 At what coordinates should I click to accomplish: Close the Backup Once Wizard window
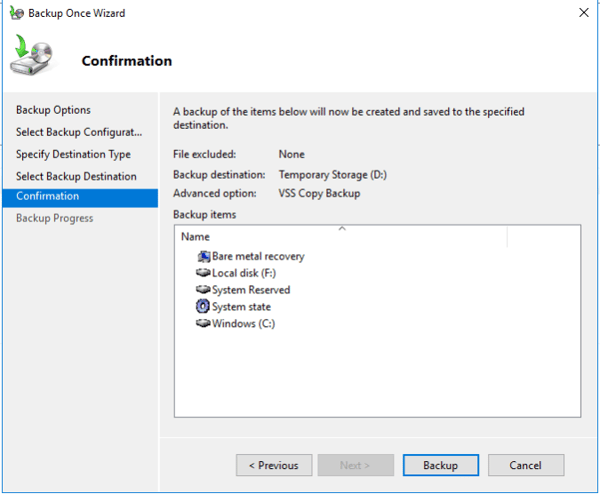(584, 13)
